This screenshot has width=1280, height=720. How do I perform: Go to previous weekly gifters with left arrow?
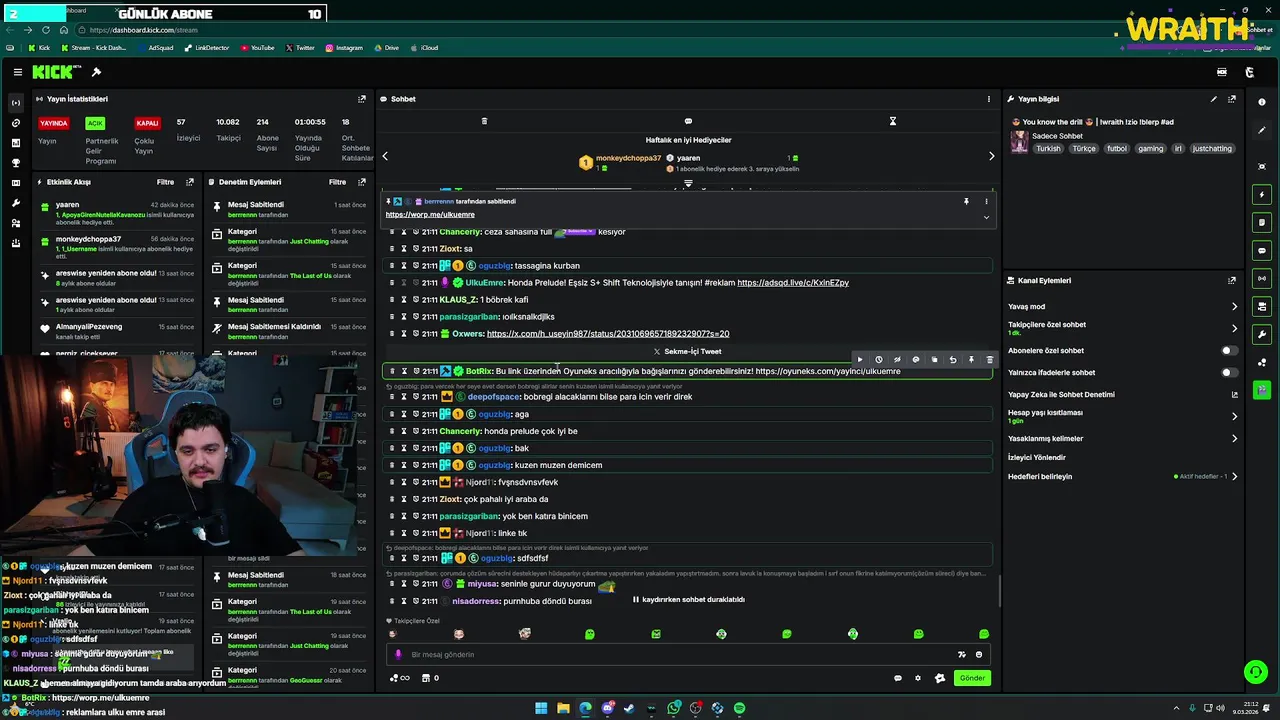pyautogui.click(x=385, y=156)
